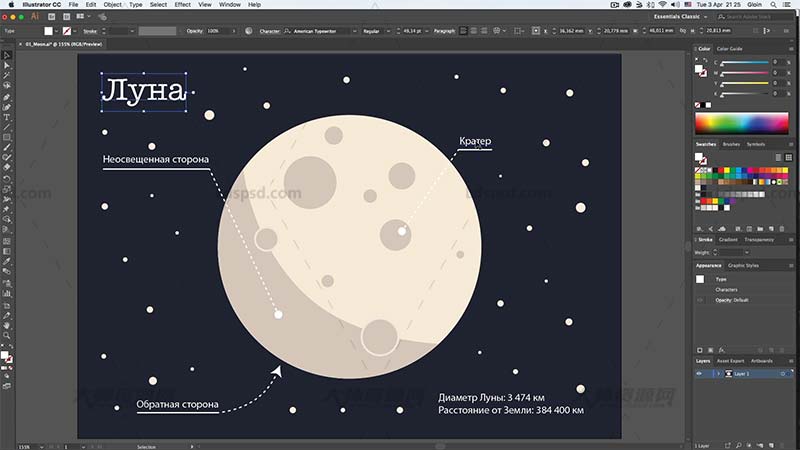
Task: Switch to the Brushes tab
Action: click(x=731, y=144)
